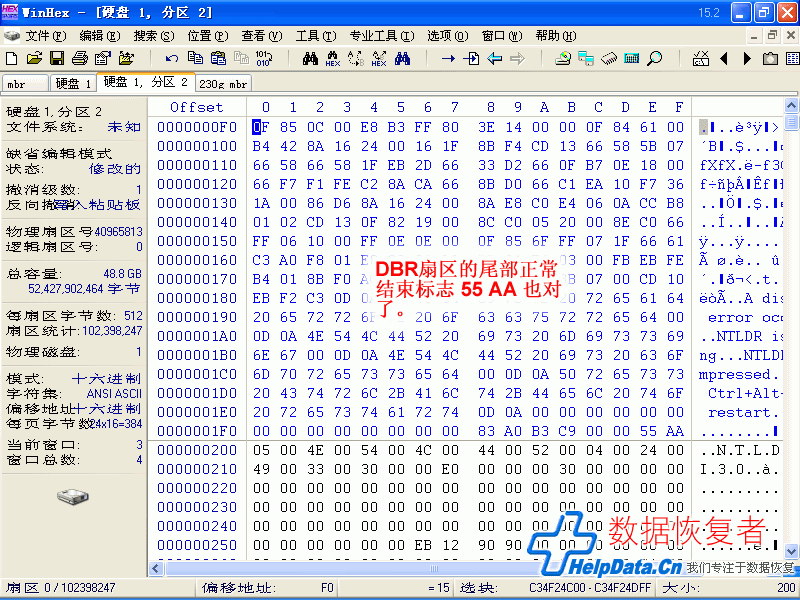Click offset row 0000001F0
Image resolution: width=800 pixels, height=600 pixels.
pos(197,431)
